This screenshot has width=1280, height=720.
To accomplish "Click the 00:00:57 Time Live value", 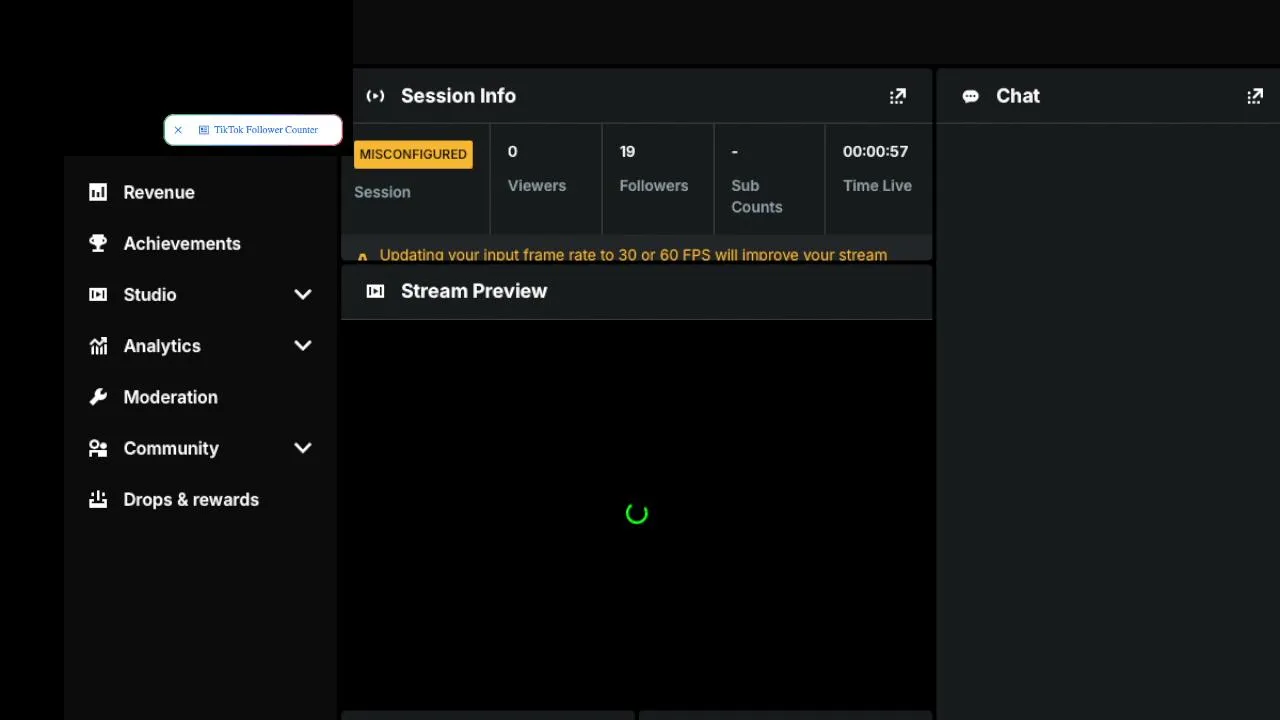I will tap(875, 151).
